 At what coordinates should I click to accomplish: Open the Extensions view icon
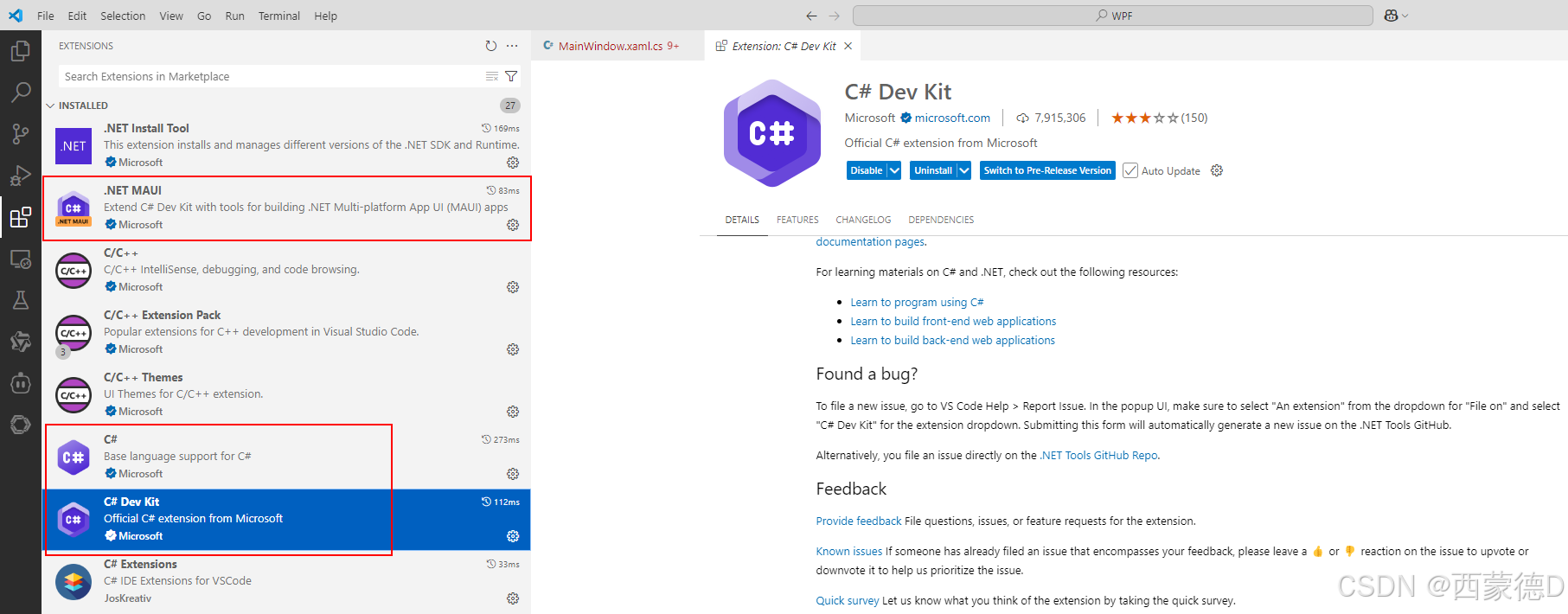20,216
